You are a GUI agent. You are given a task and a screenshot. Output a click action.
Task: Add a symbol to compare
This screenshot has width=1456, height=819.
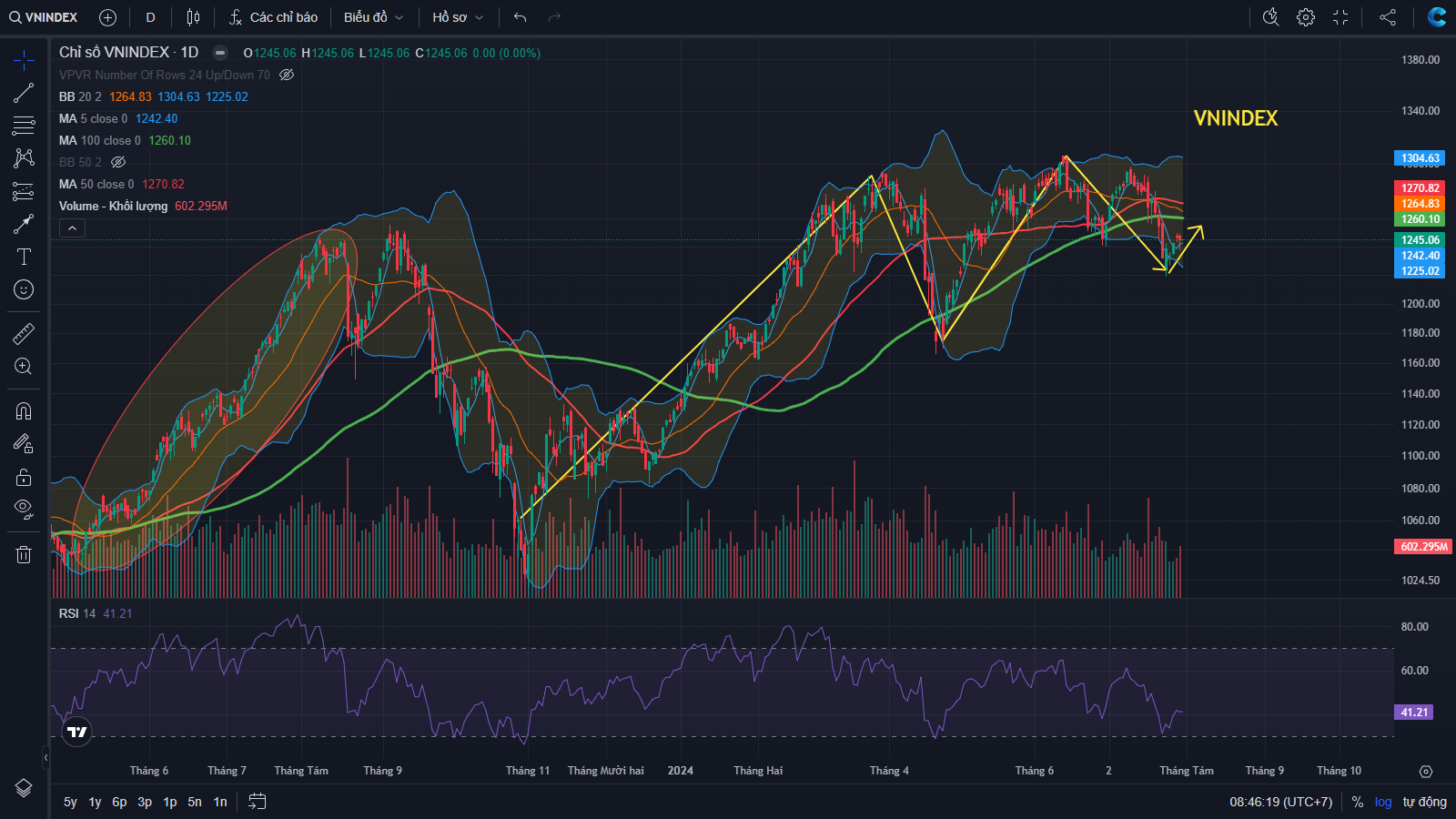coord(107,17)
